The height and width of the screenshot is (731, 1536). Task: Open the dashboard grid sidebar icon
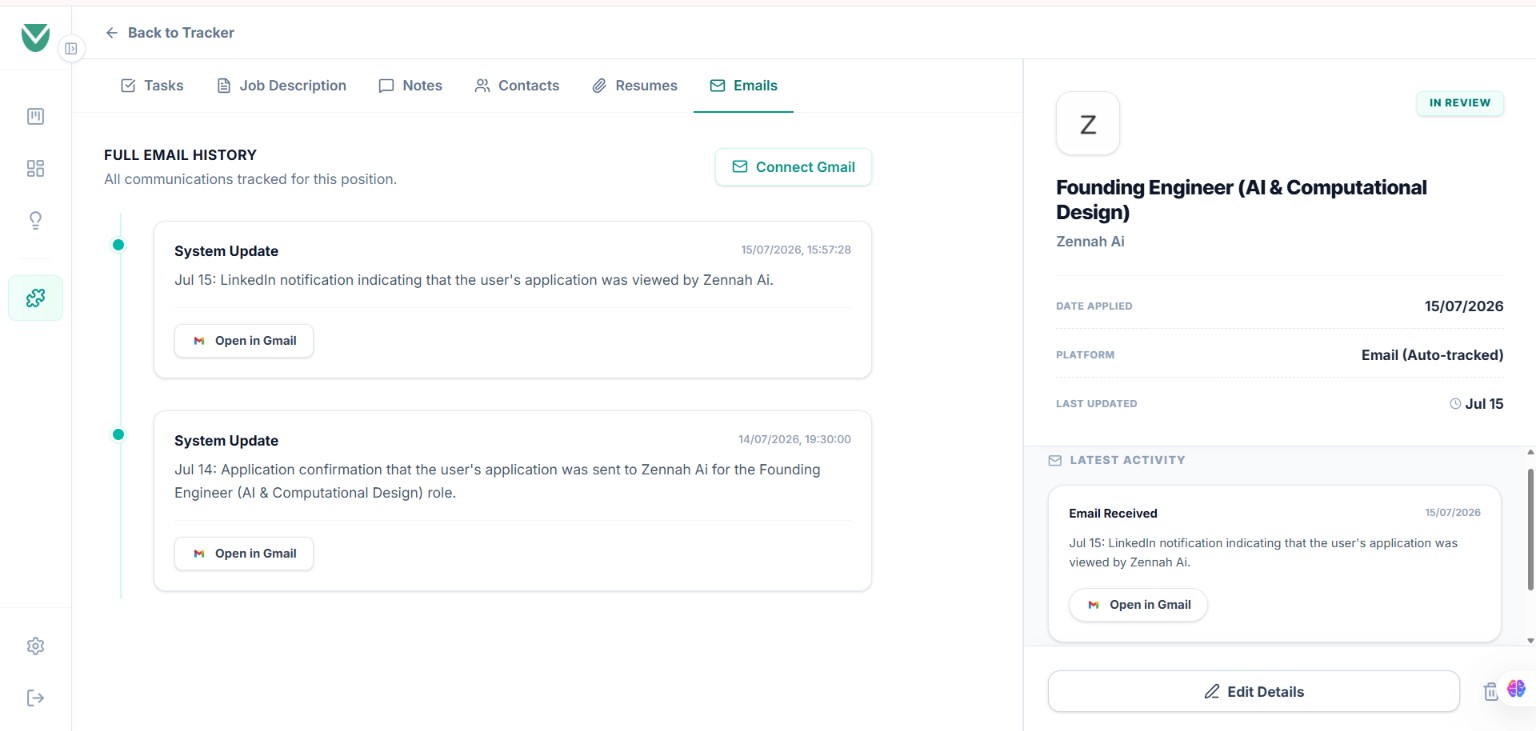click(35, 168)
